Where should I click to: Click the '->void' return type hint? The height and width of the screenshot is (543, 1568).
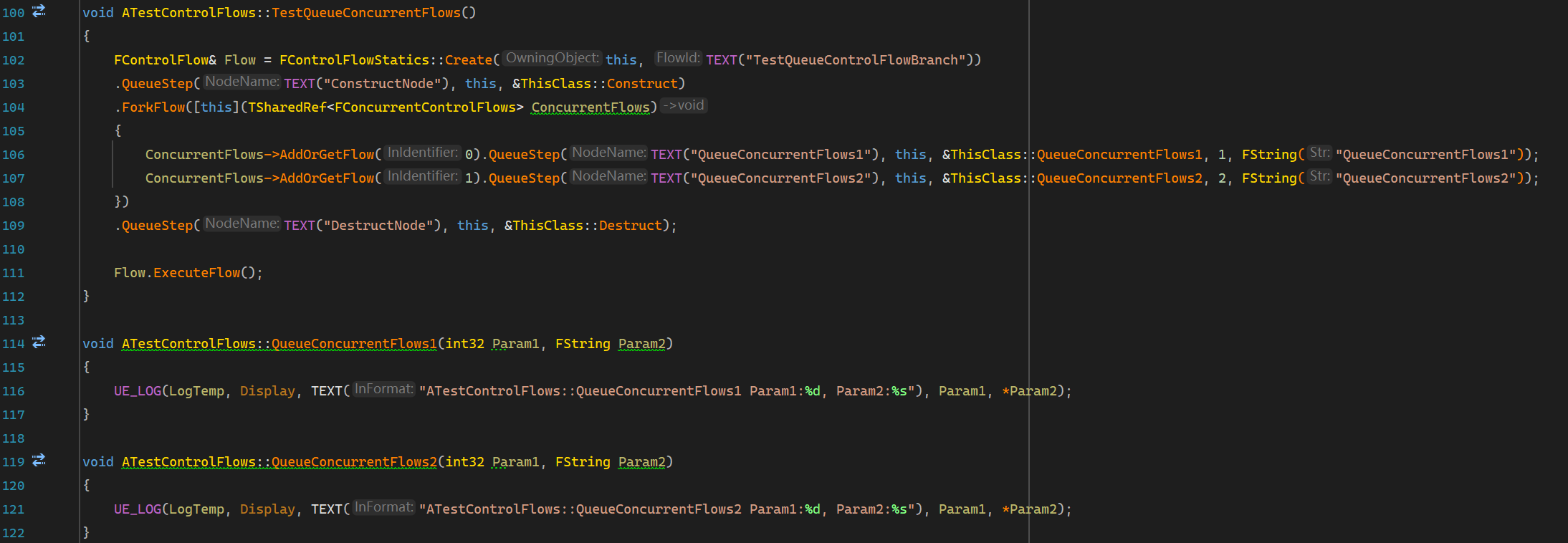[x=684, y=106]
